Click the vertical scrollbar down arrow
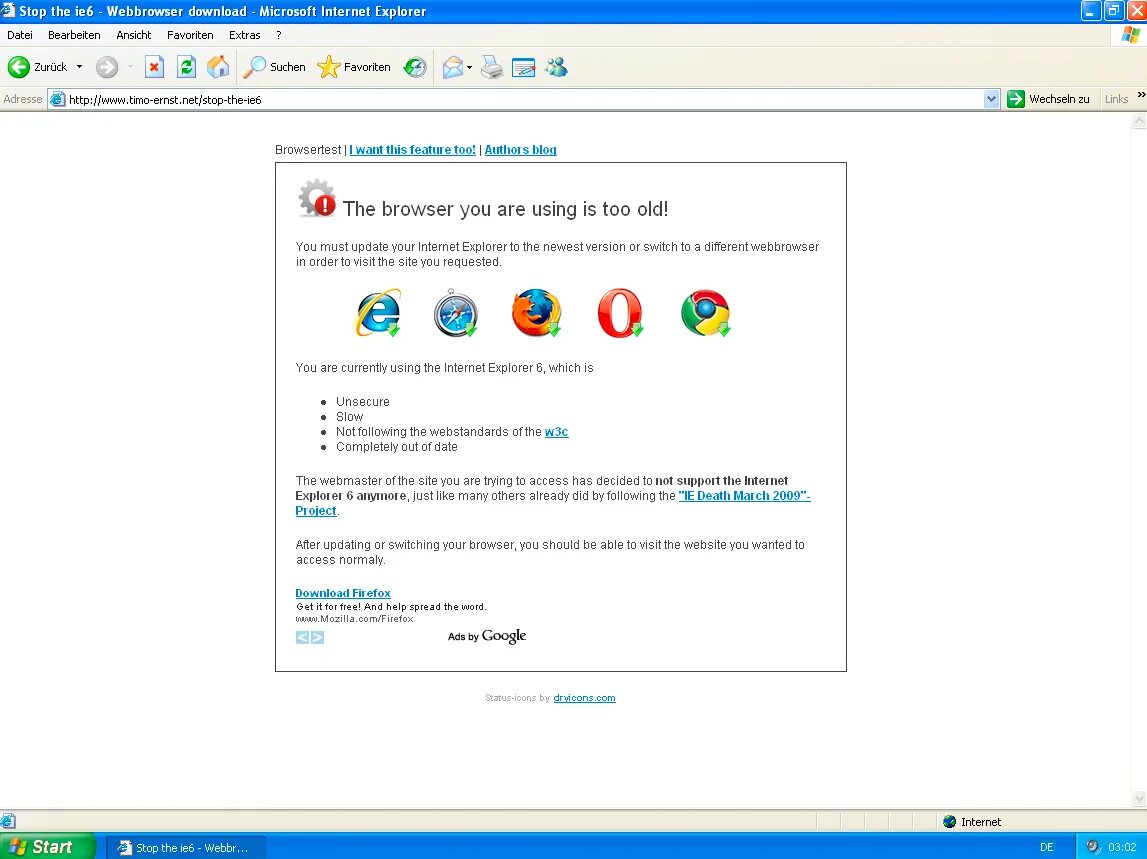1147x859 pixels. coord(1139,798)
